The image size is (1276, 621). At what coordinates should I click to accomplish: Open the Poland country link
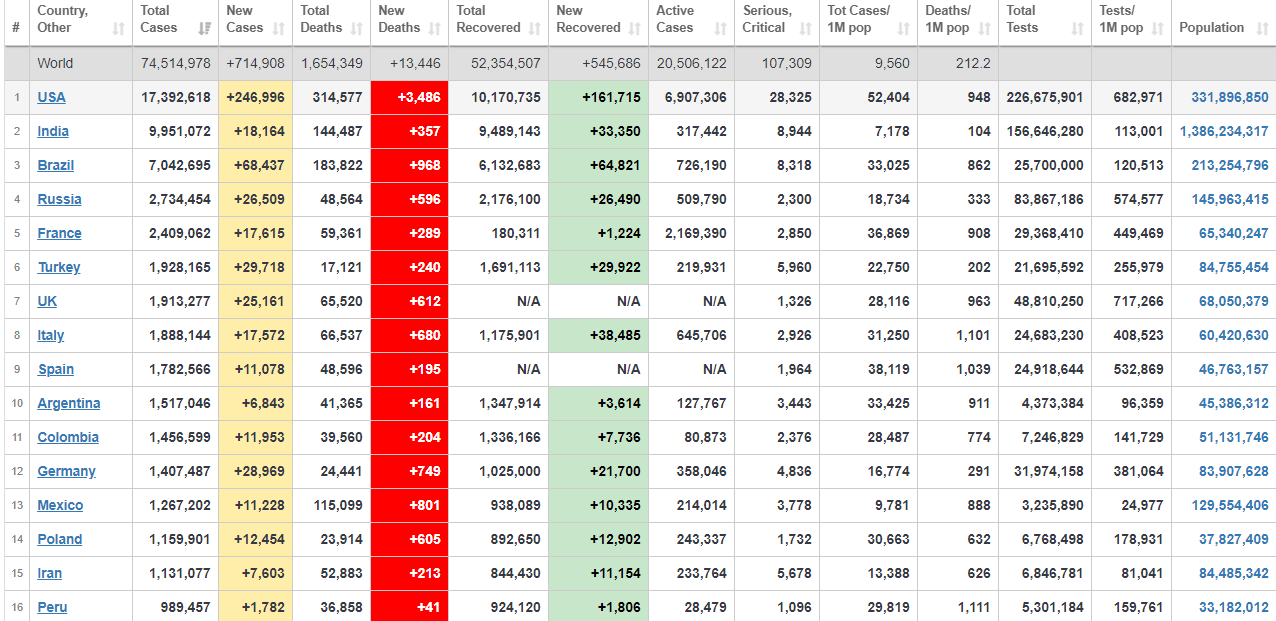tap(60, 539)
